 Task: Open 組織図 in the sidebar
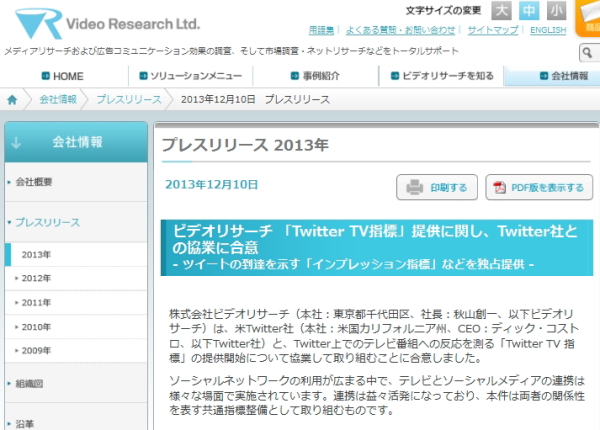(76, 383)
